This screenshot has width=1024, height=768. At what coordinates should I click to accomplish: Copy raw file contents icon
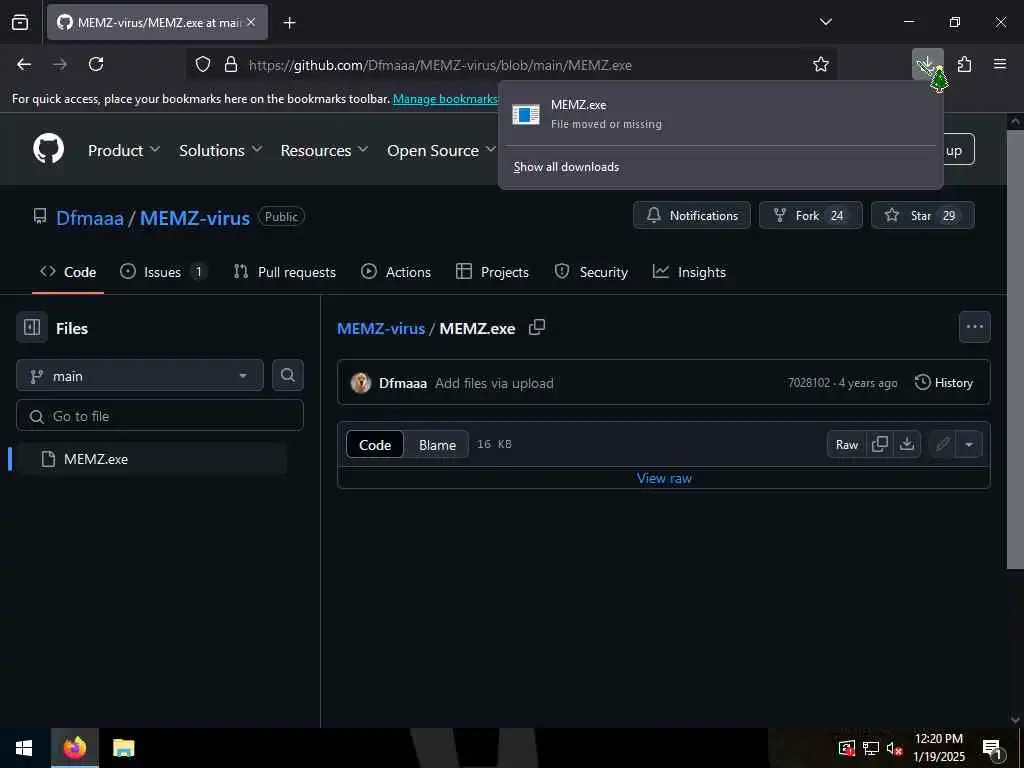click(880, 445)
